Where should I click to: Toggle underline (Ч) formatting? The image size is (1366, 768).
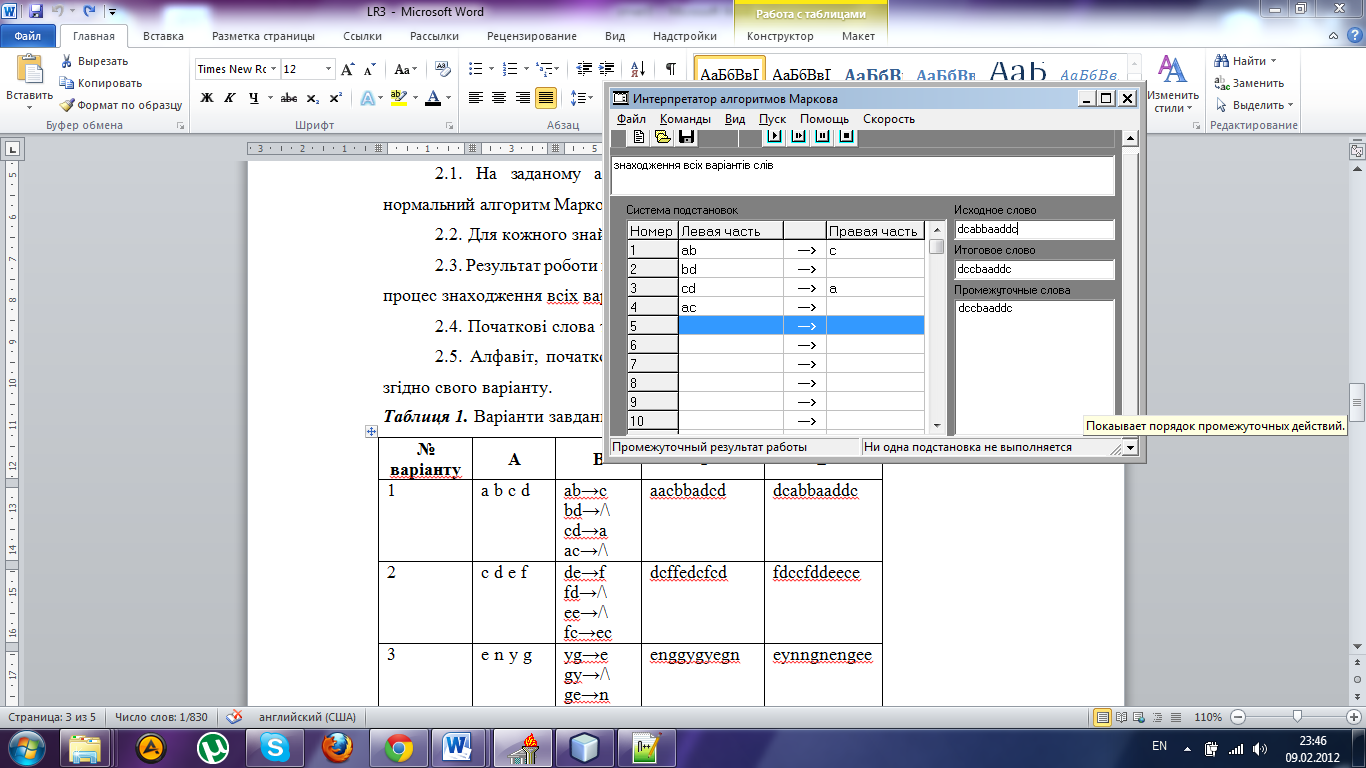(x=254, y=98)
